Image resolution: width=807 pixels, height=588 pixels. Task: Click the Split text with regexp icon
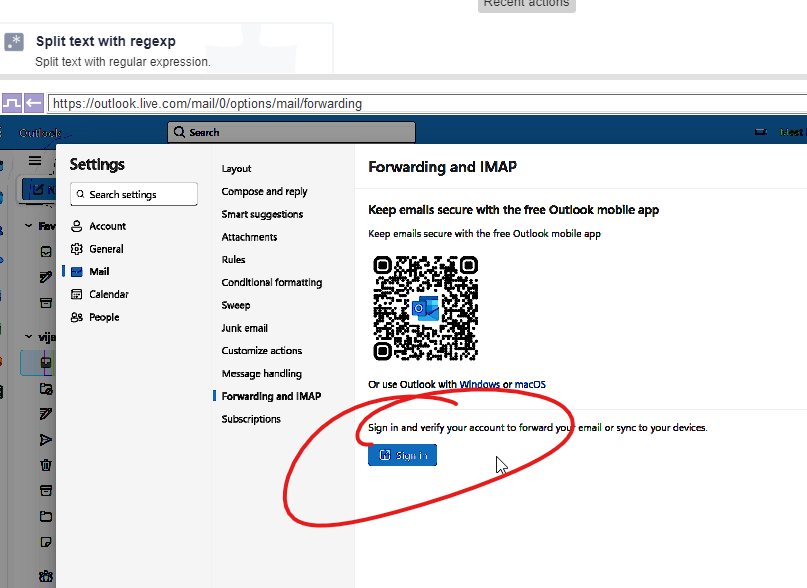14,42
